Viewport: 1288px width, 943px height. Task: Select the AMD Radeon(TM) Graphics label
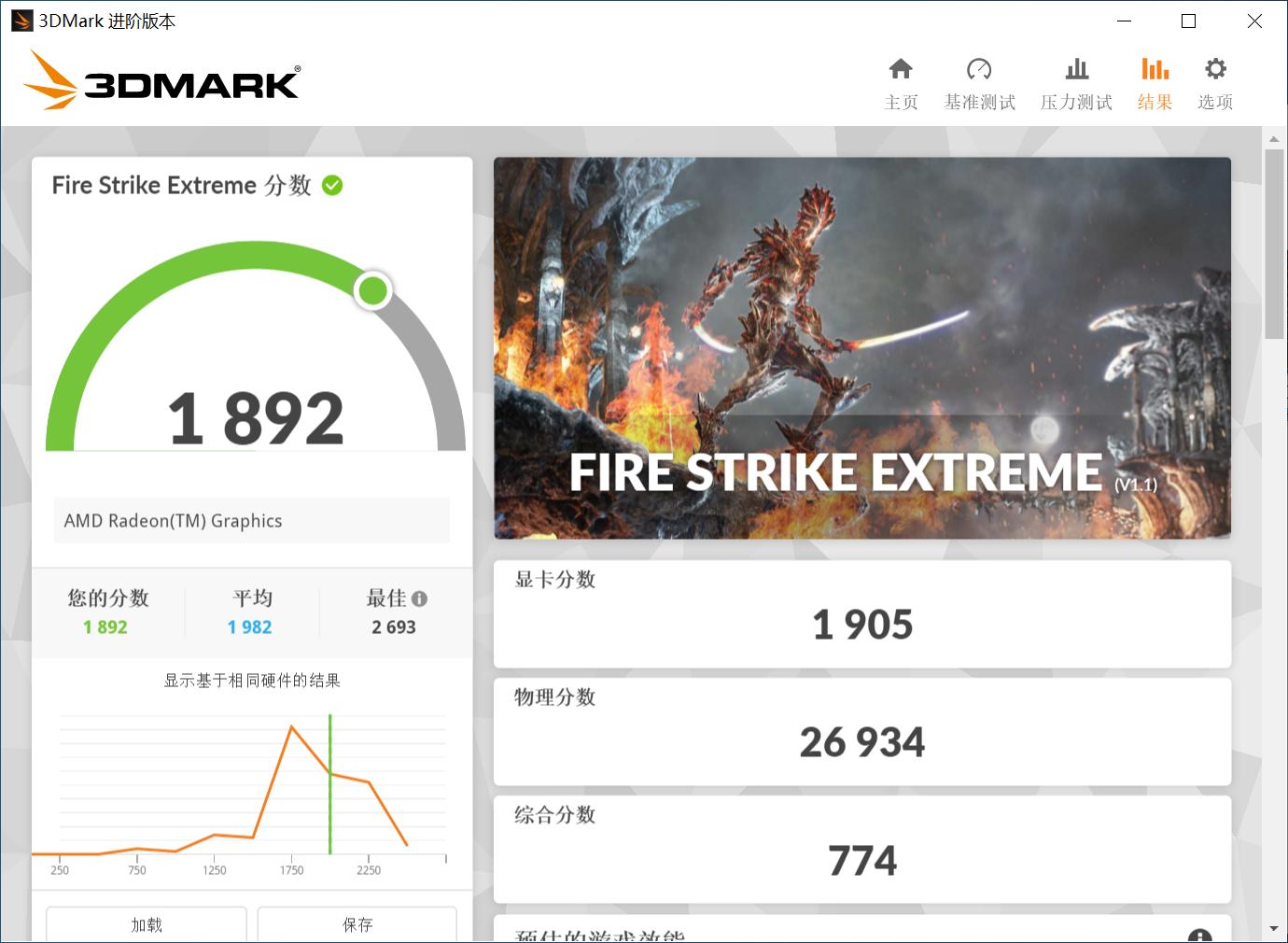(173, 520)
